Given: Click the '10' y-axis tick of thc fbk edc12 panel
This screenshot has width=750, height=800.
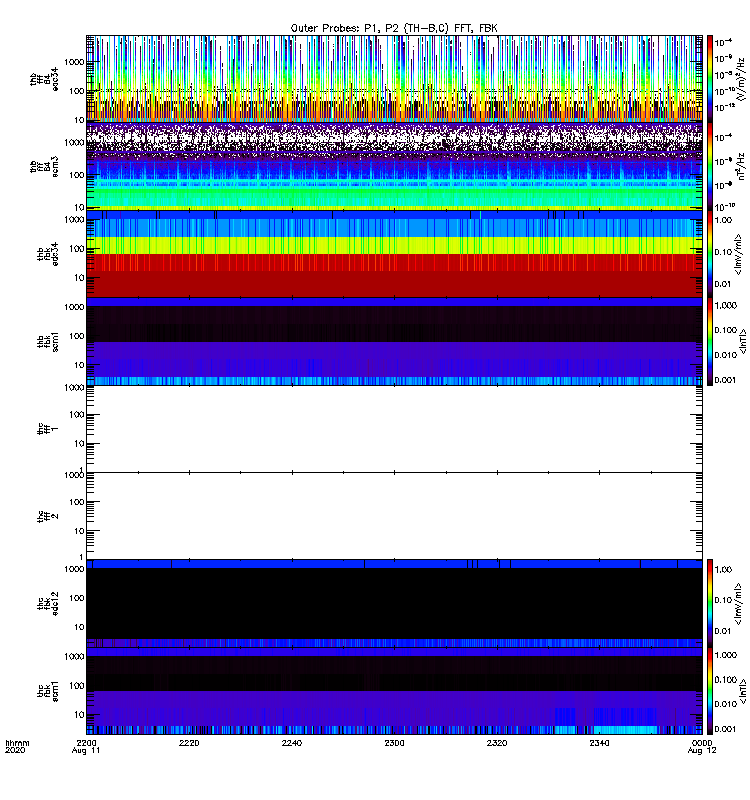Looking at the screenshot, I should (x=79, y=627).
